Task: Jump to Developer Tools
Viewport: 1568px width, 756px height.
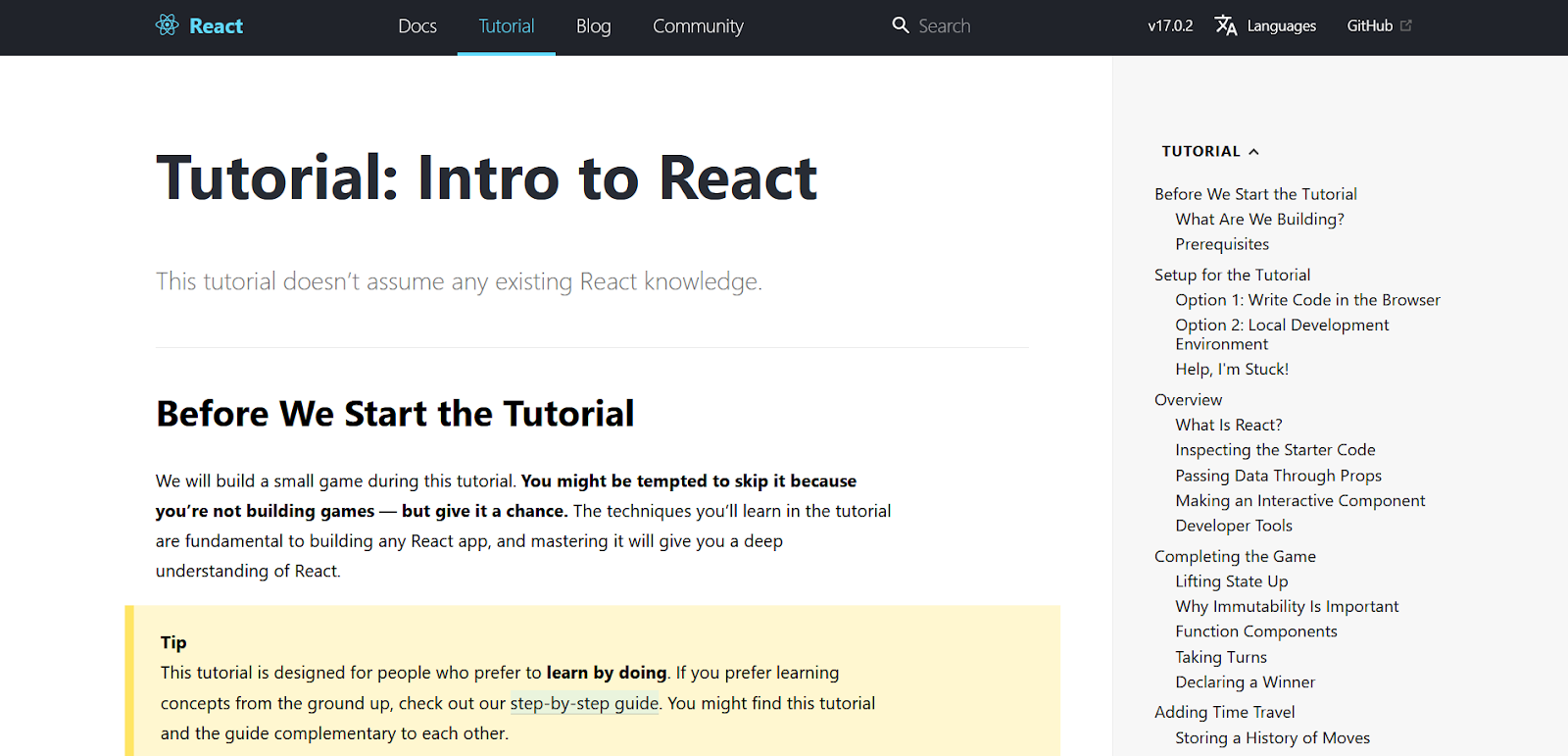Action: [x=1234, y=526]
